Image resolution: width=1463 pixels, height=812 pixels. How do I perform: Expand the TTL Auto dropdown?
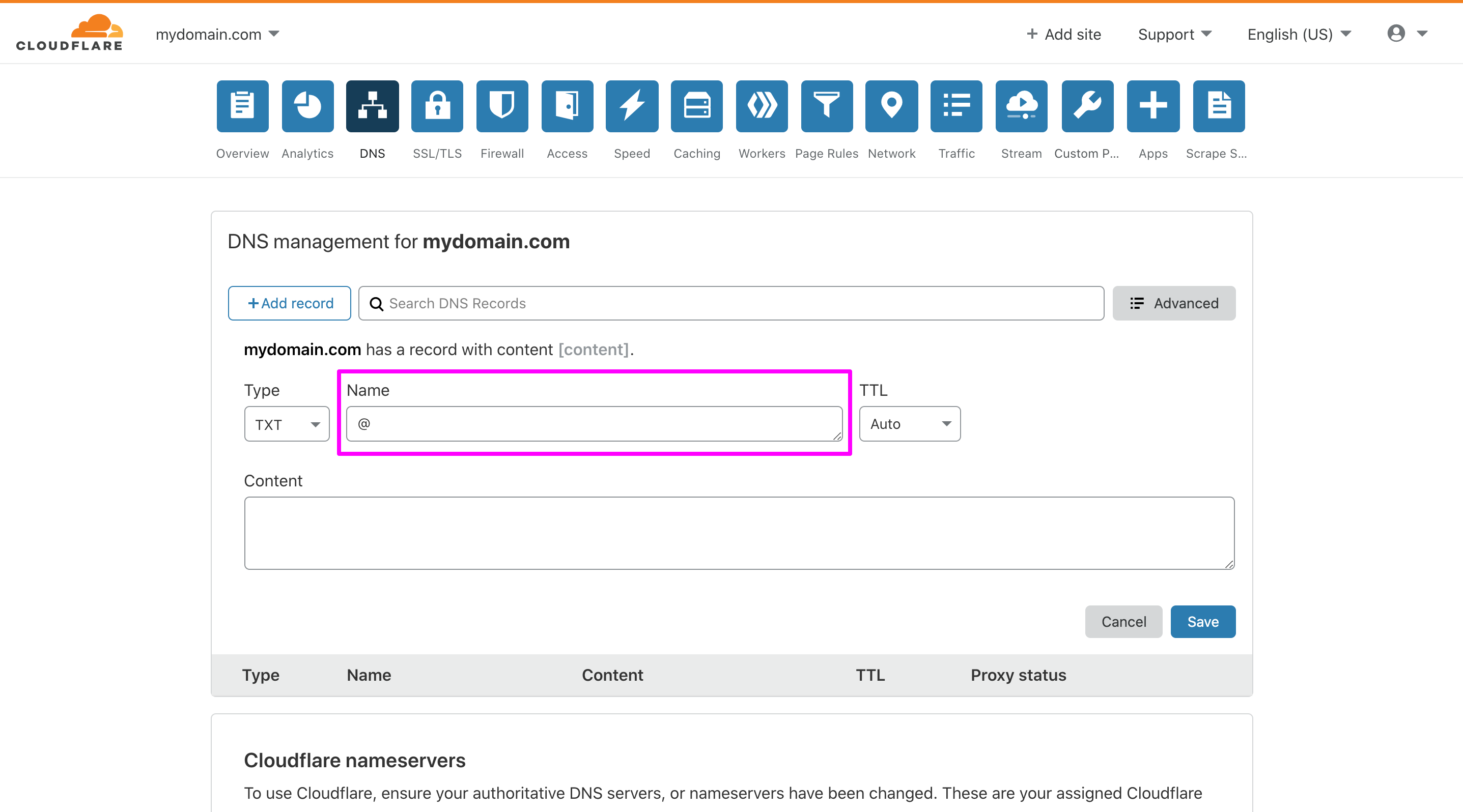[x=906, y=423]
